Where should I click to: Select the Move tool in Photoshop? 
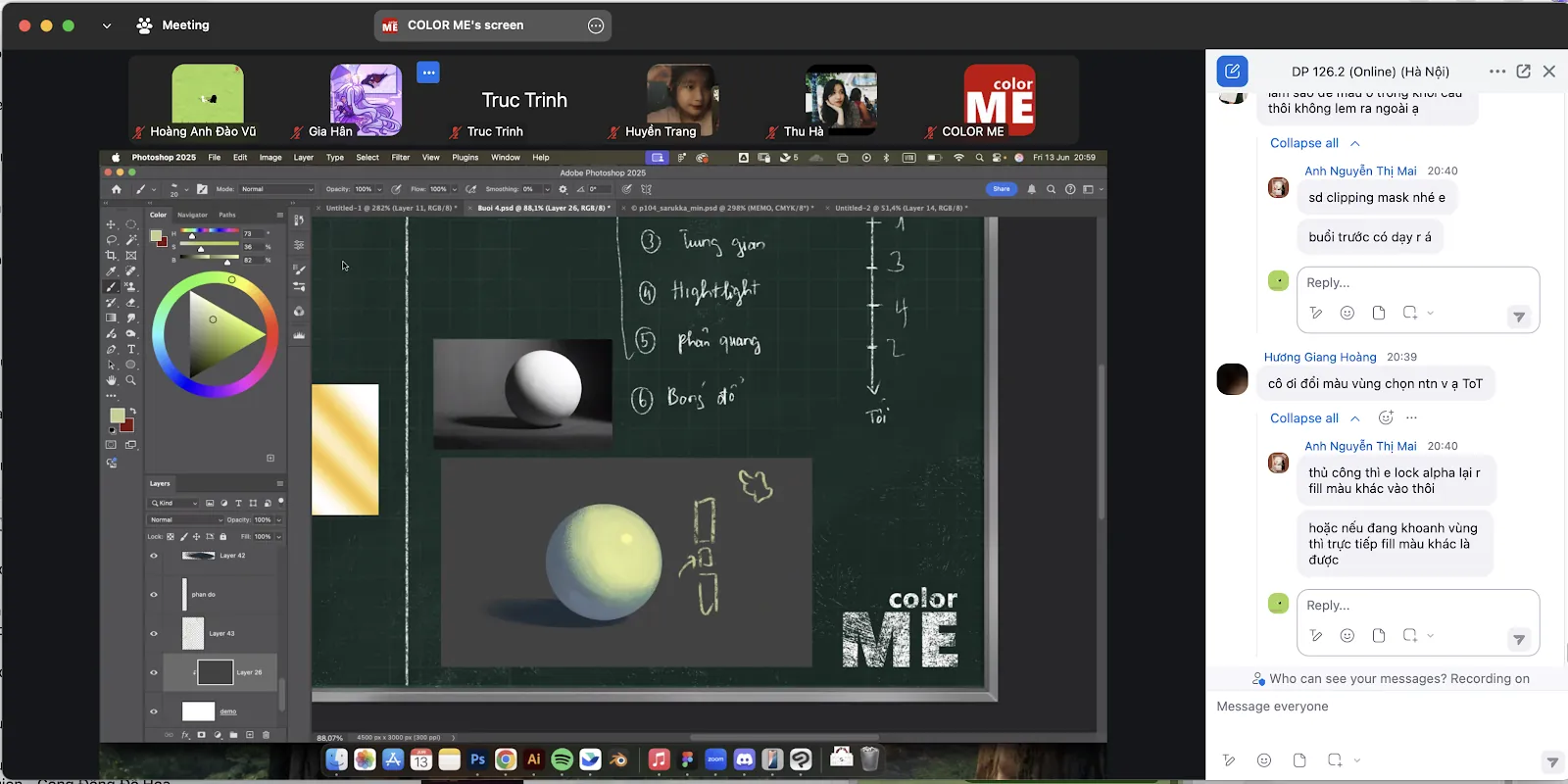coord(111,224)
